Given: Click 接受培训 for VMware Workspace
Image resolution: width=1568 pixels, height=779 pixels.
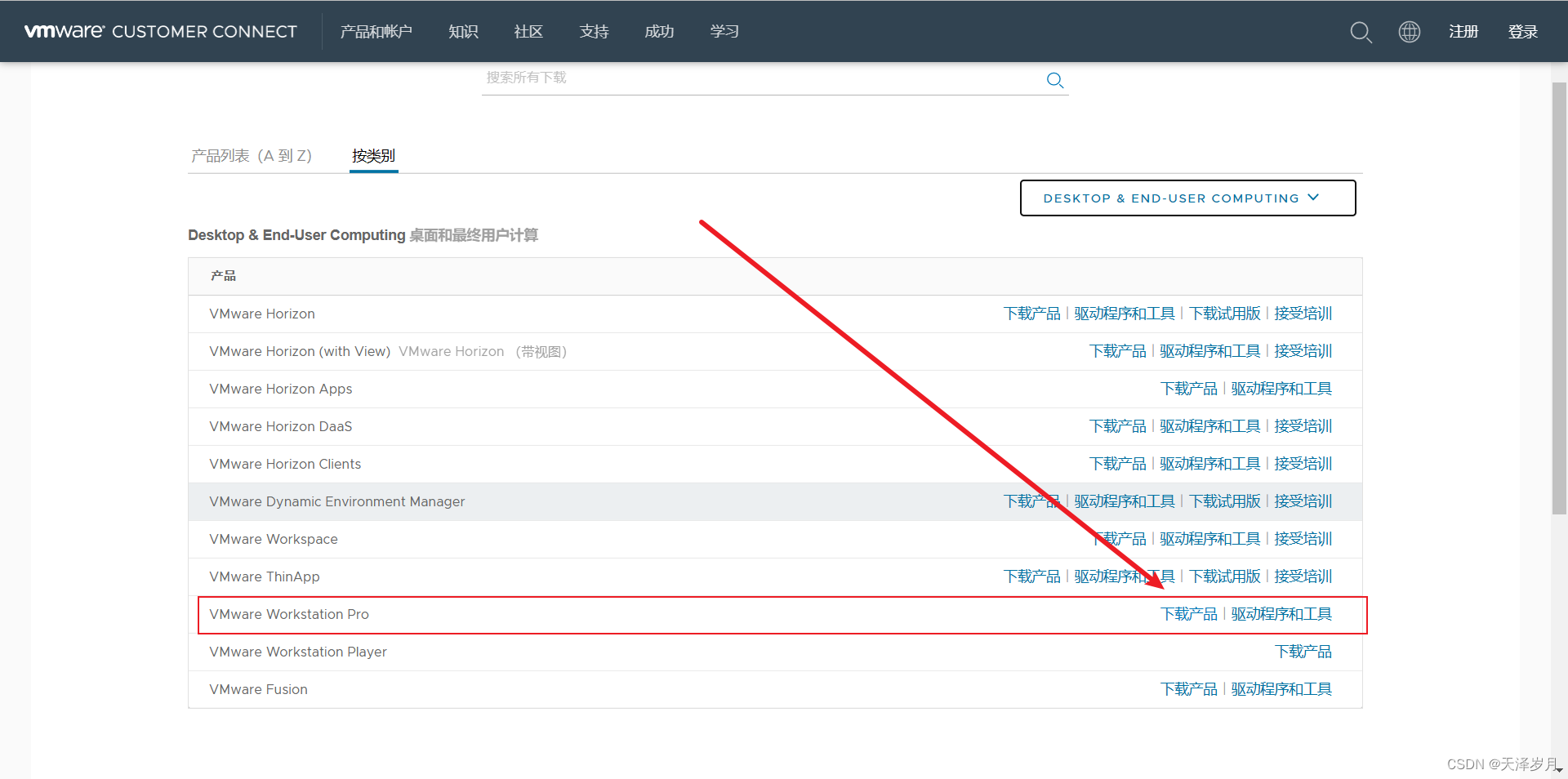Looking at the screenshot, I should tap(1303, 539).
